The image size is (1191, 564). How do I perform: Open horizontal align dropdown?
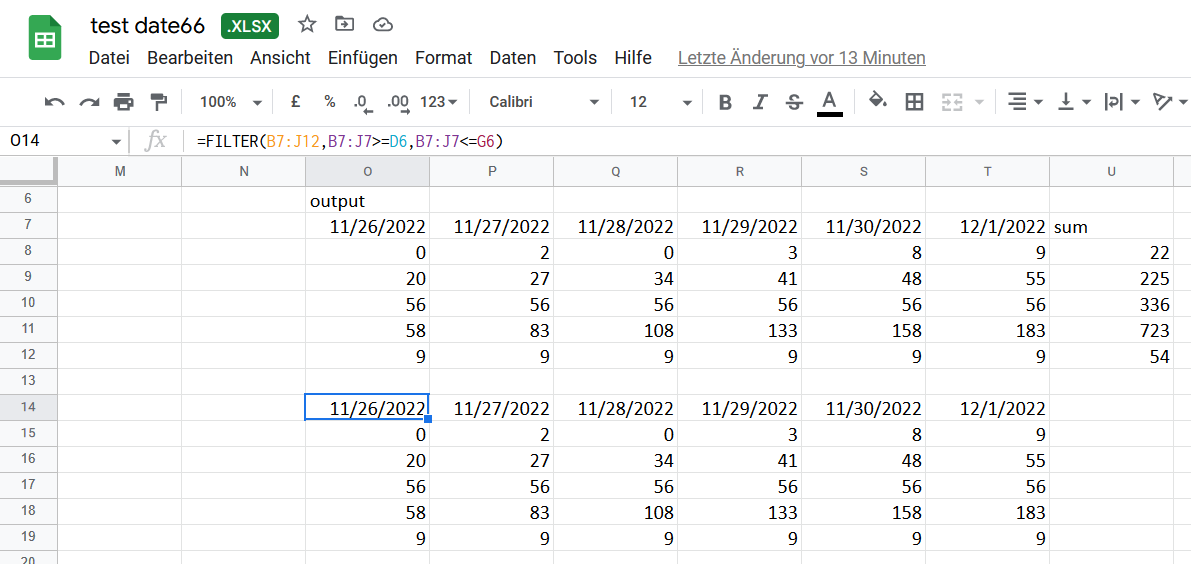point(1025,102)
